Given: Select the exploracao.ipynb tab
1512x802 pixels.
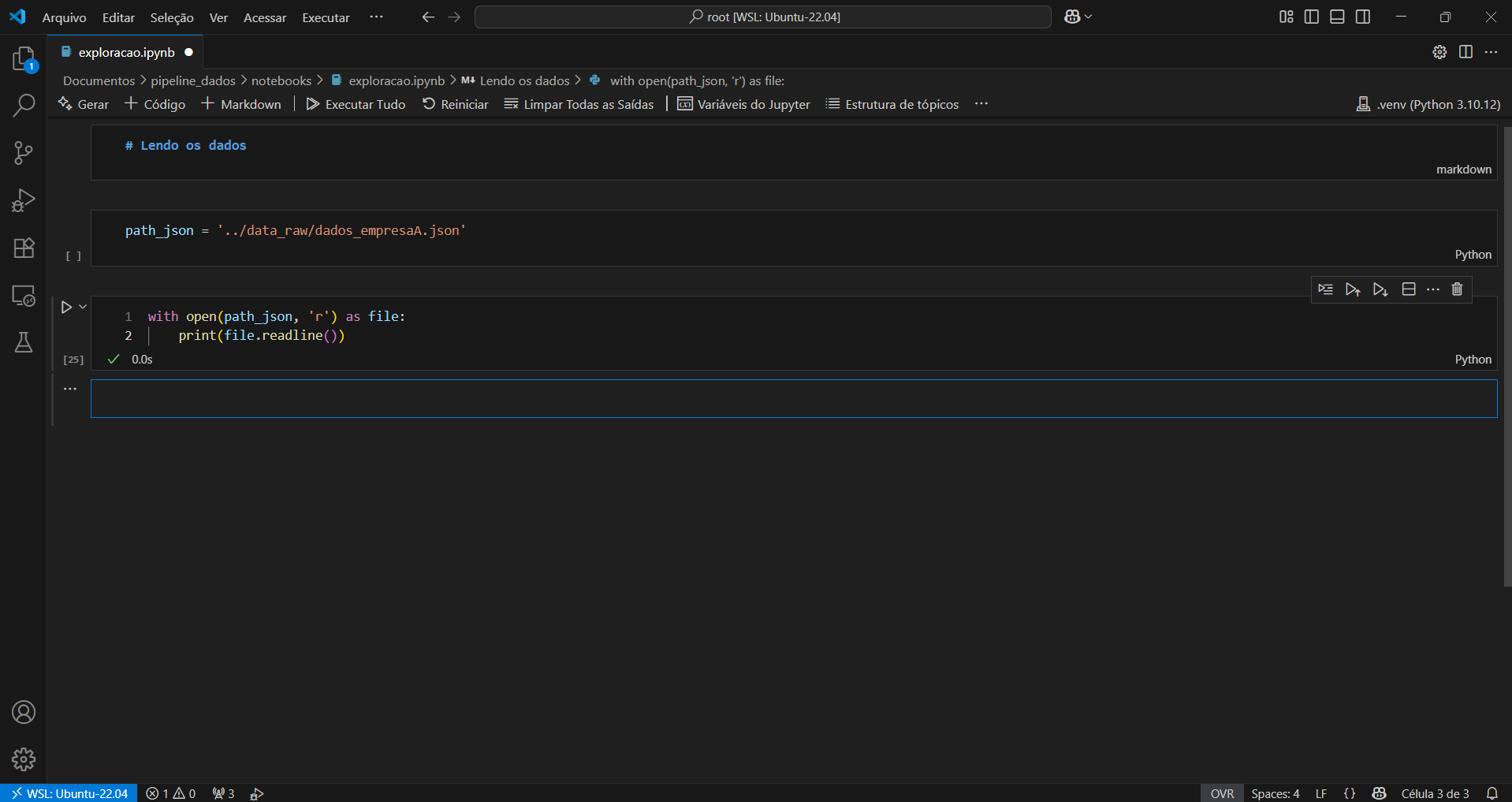Looking at the screenshot, I should pyautogui.click(x=126, y=52).
